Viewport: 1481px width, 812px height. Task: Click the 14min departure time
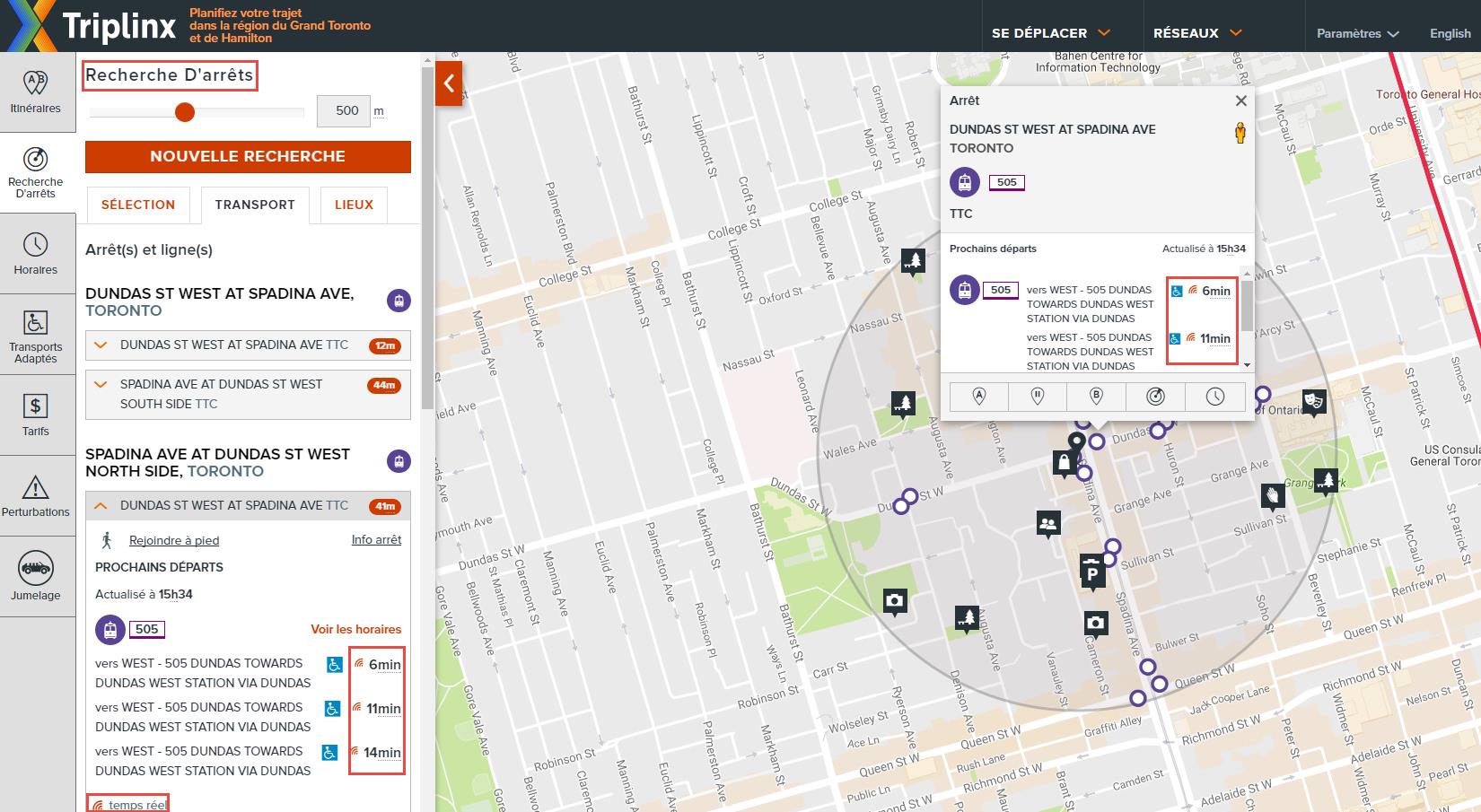point(382,753)
